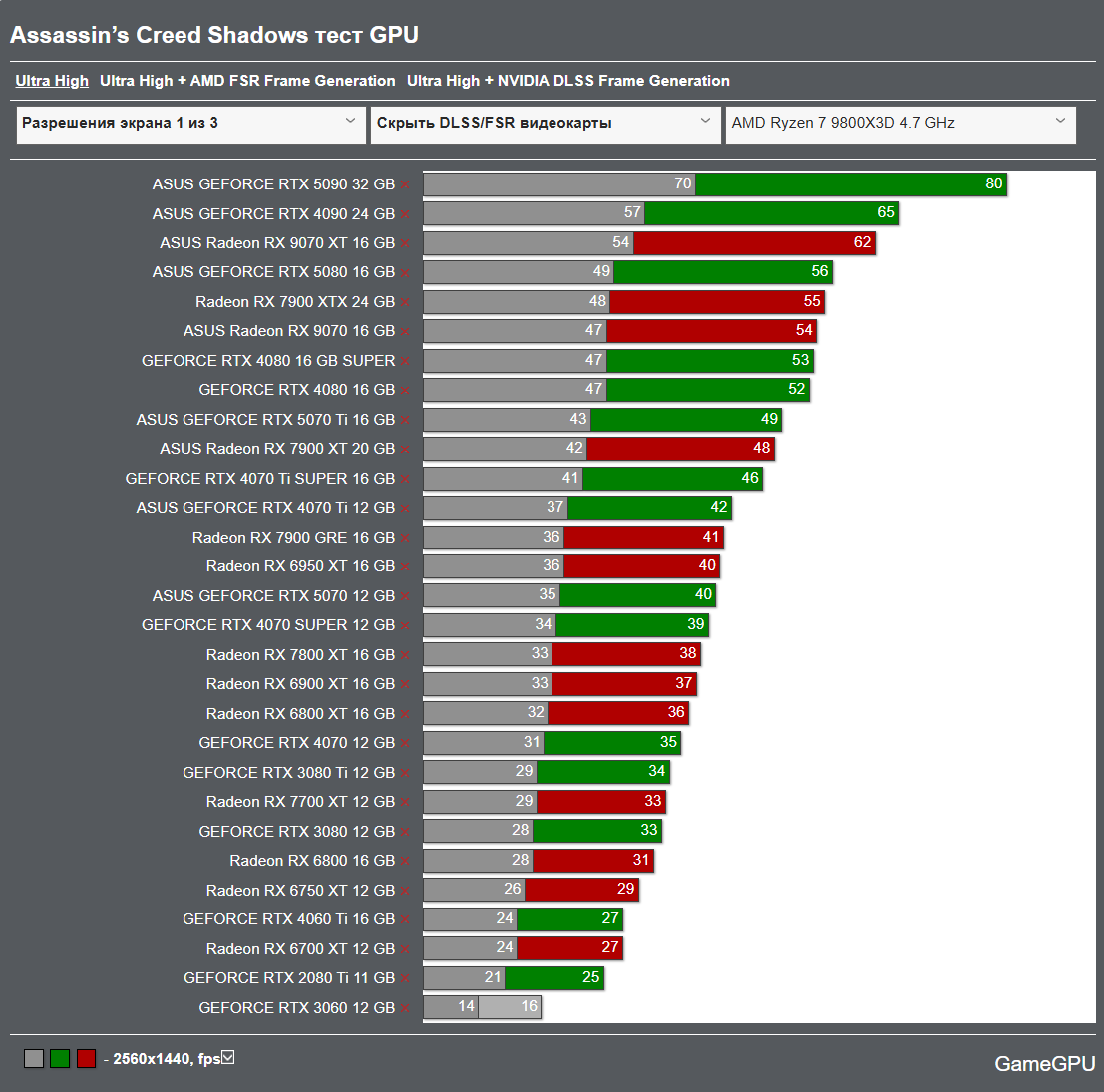Click the Radeon RX 6800 16 GB label
Viewport: 1104px width, 1092px height.
coord(312,861)
